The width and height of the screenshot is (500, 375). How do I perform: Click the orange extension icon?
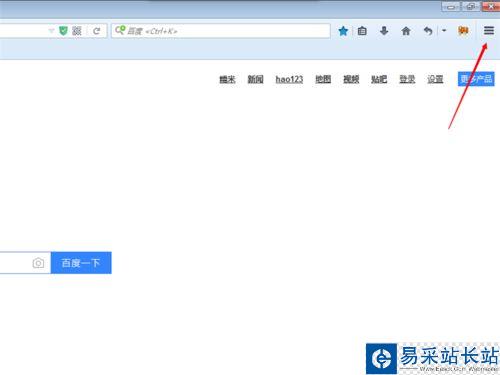(x=463, y=31)
